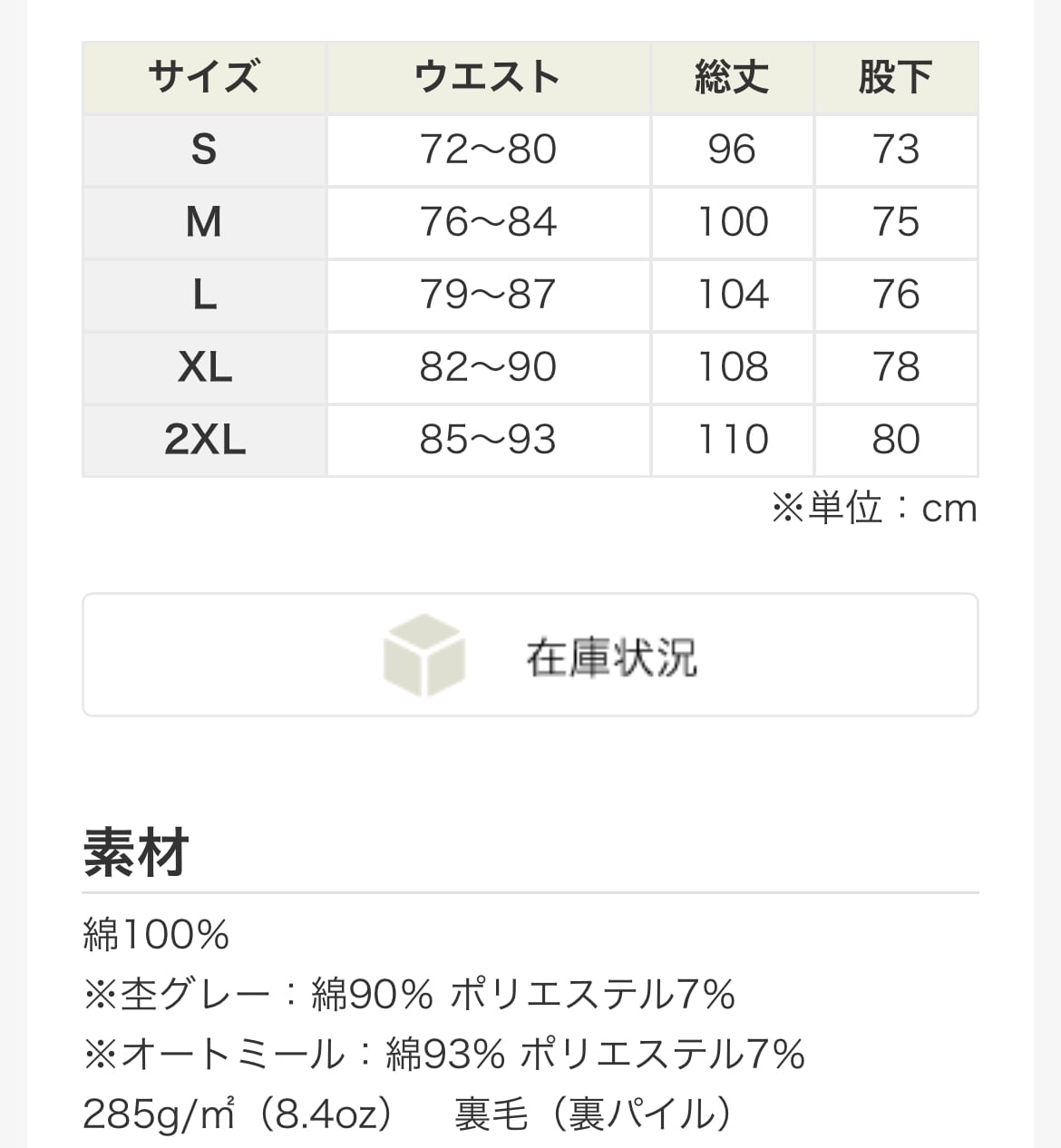Click the 85〜93 waist cell
This screenshot has height=1148, width=1061.
[x=488, y=440]
